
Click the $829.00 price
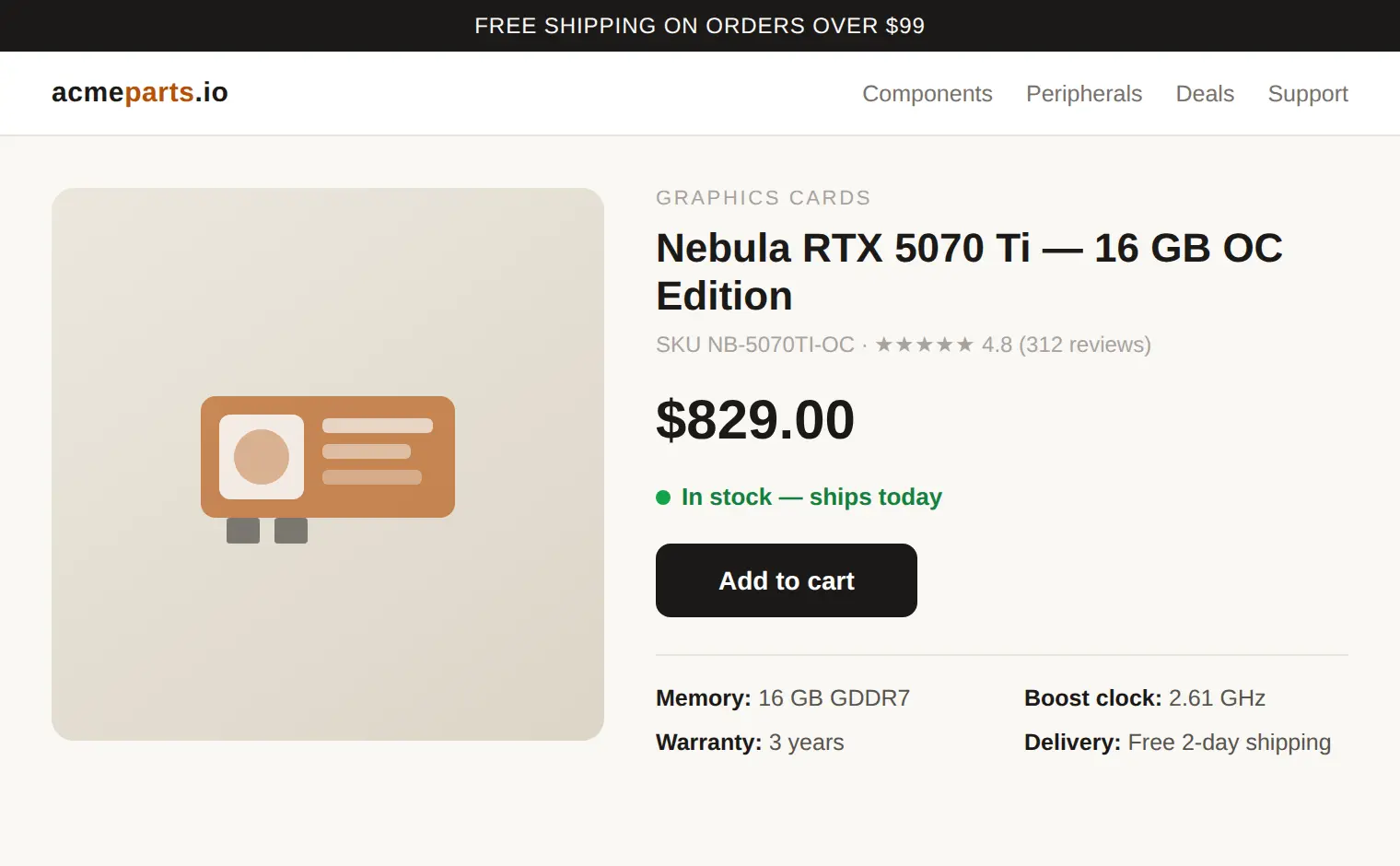(x=755, y=420)
